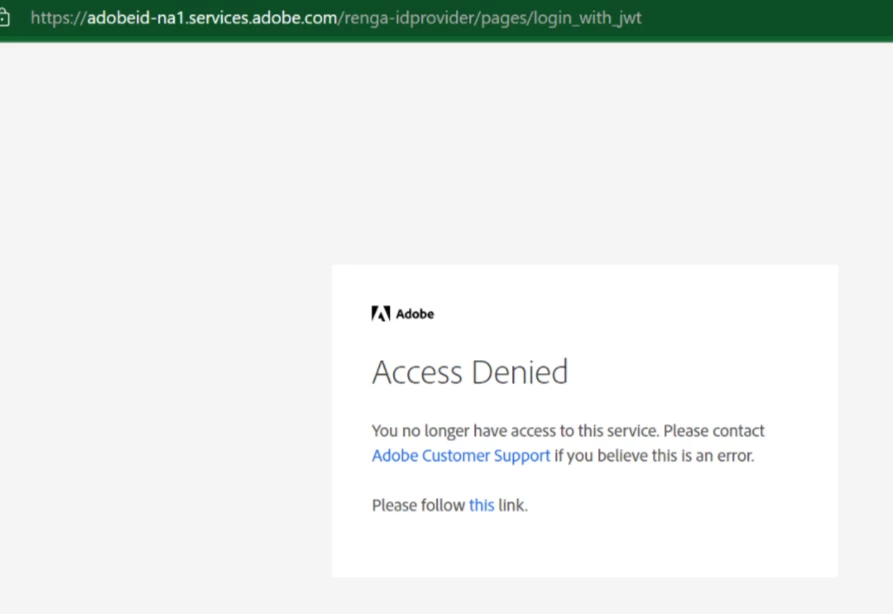Viewport: 893px width, 614px height.
Task: Click the lock icon in address bar
Action: 4,18
